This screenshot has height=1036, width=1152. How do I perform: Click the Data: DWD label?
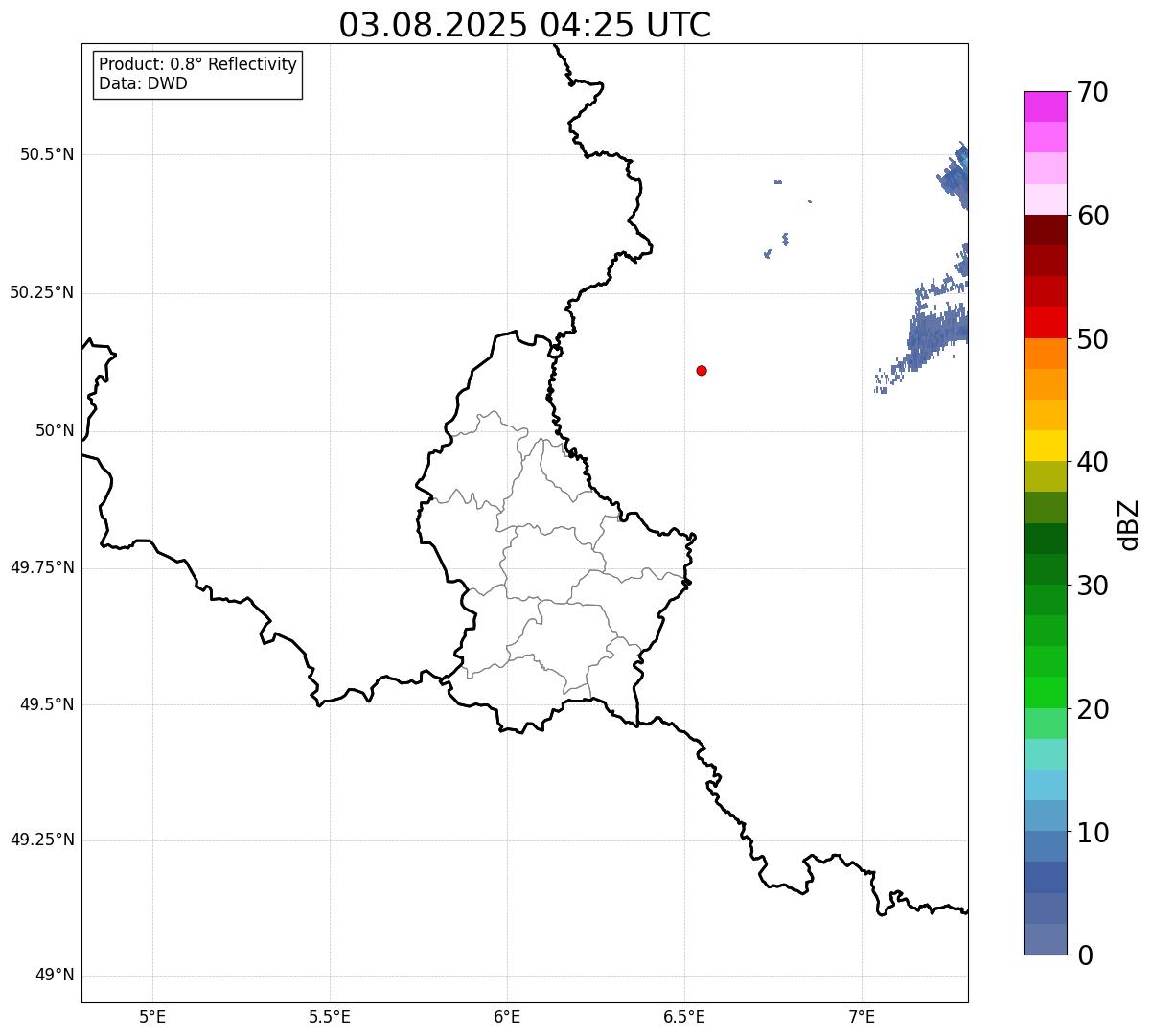click(143, 83)
